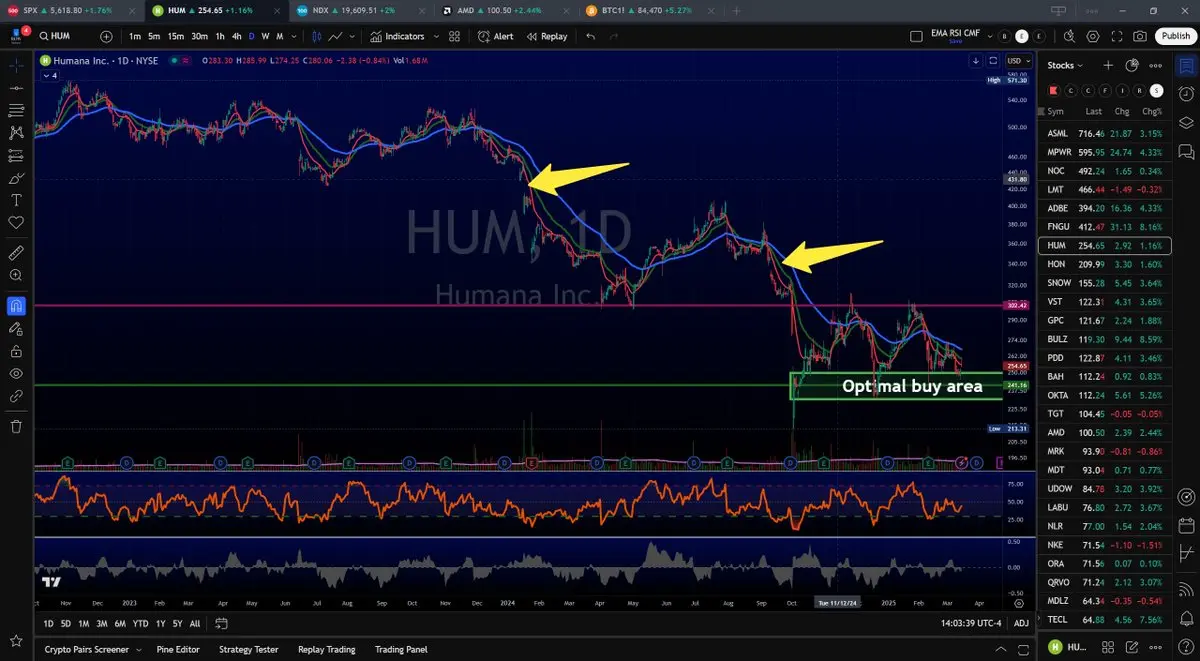Viewport: 1200px width, 661px height.
Task: Open go-to-date calendar icon
Action: coord(222,624)
